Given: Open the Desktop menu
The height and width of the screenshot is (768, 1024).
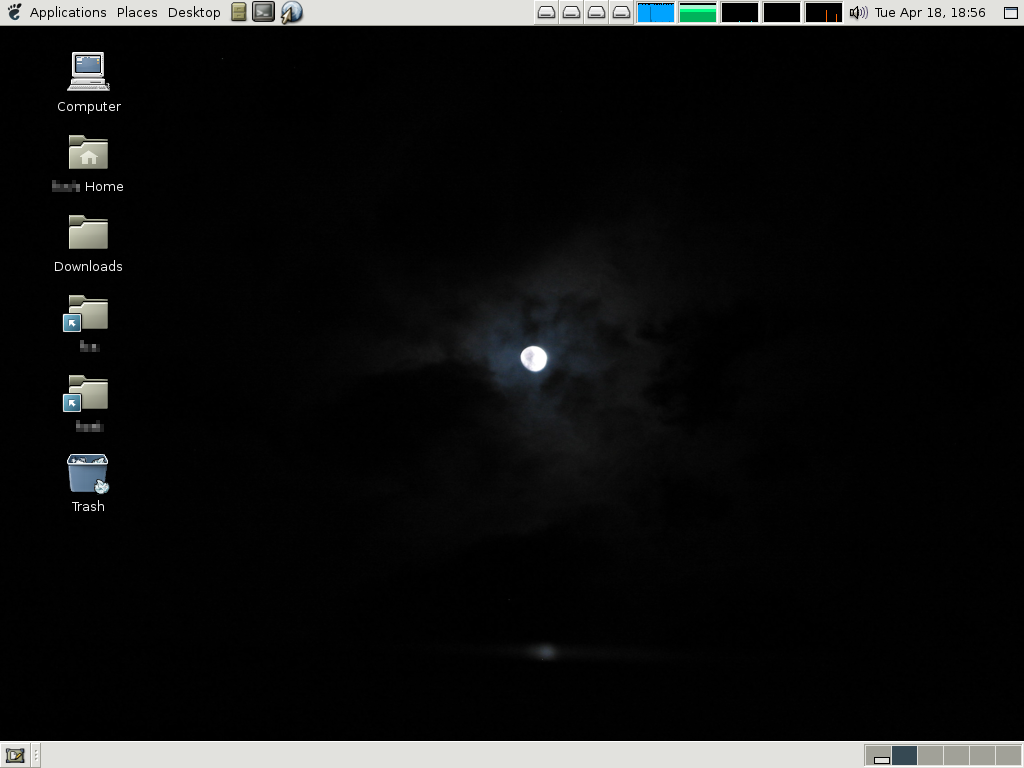Looking at the screenshot, I should pyautogui.click(x=194, y=13).
